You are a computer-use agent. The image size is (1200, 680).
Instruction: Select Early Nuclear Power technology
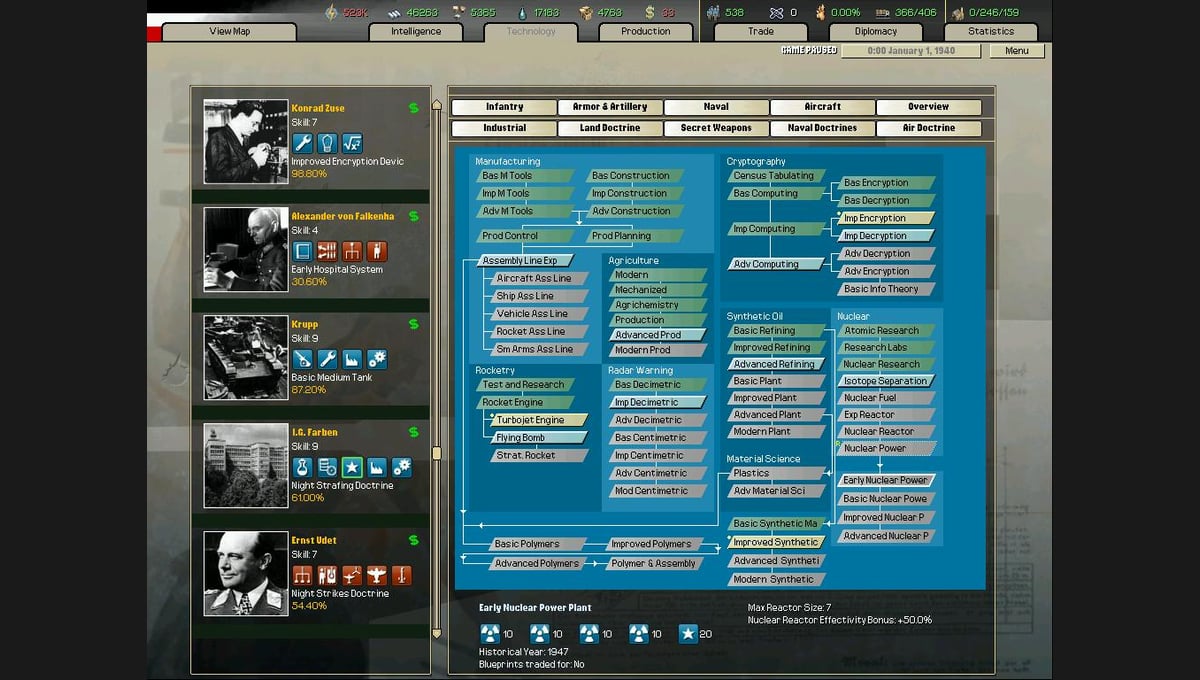pyautogui.click(x=886, y=480)
